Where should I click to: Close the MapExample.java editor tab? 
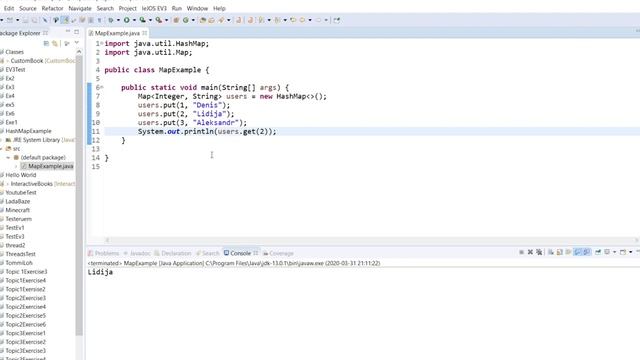[144, 33]
